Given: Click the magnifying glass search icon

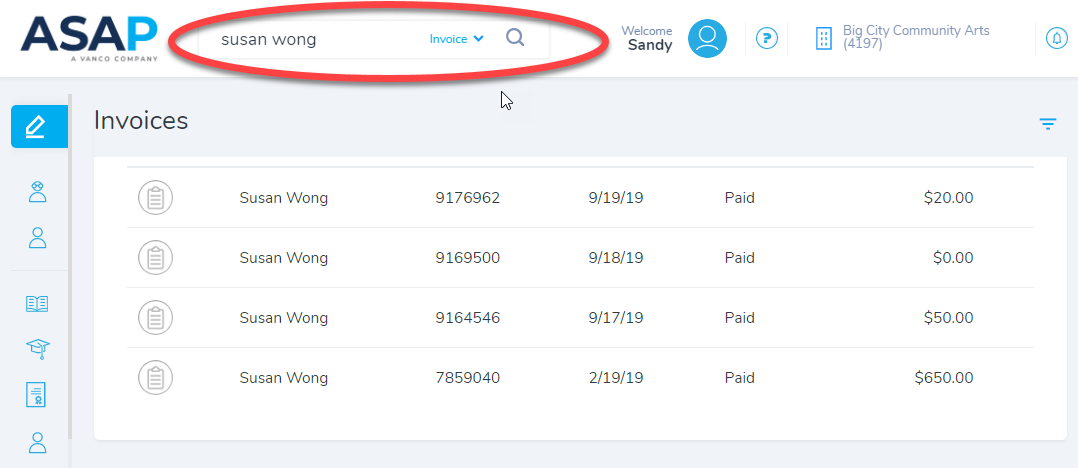Looking at the screenshot, I should 515,39.
